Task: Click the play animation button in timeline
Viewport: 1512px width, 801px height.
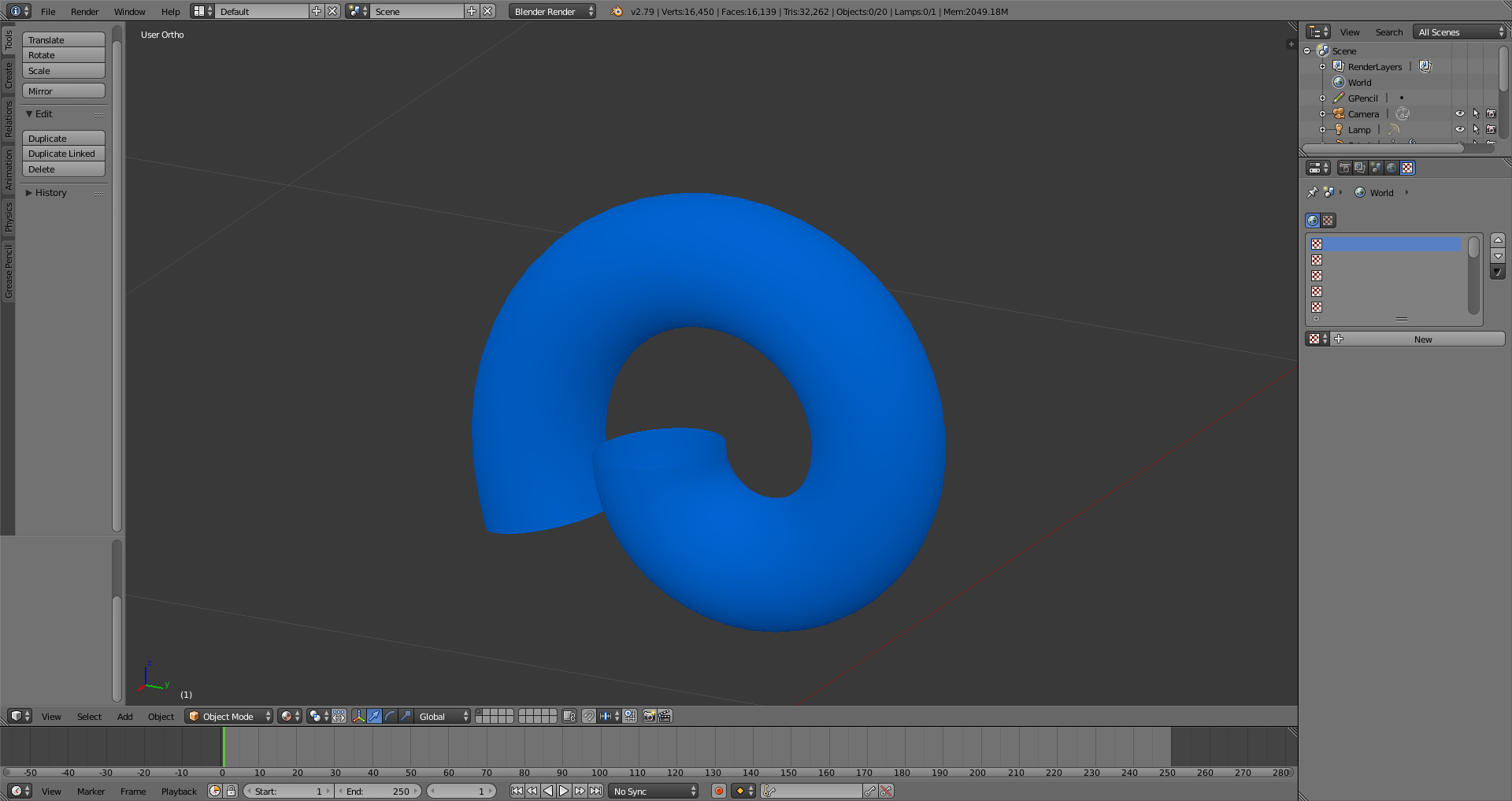Action: [x=564, y=791]
